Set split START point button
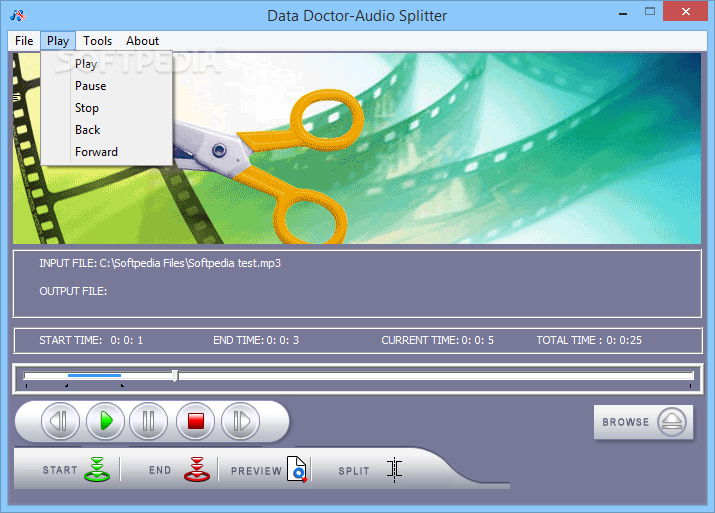Image resolution: width=715 pixels, height=513 pixels. (75, 470)
